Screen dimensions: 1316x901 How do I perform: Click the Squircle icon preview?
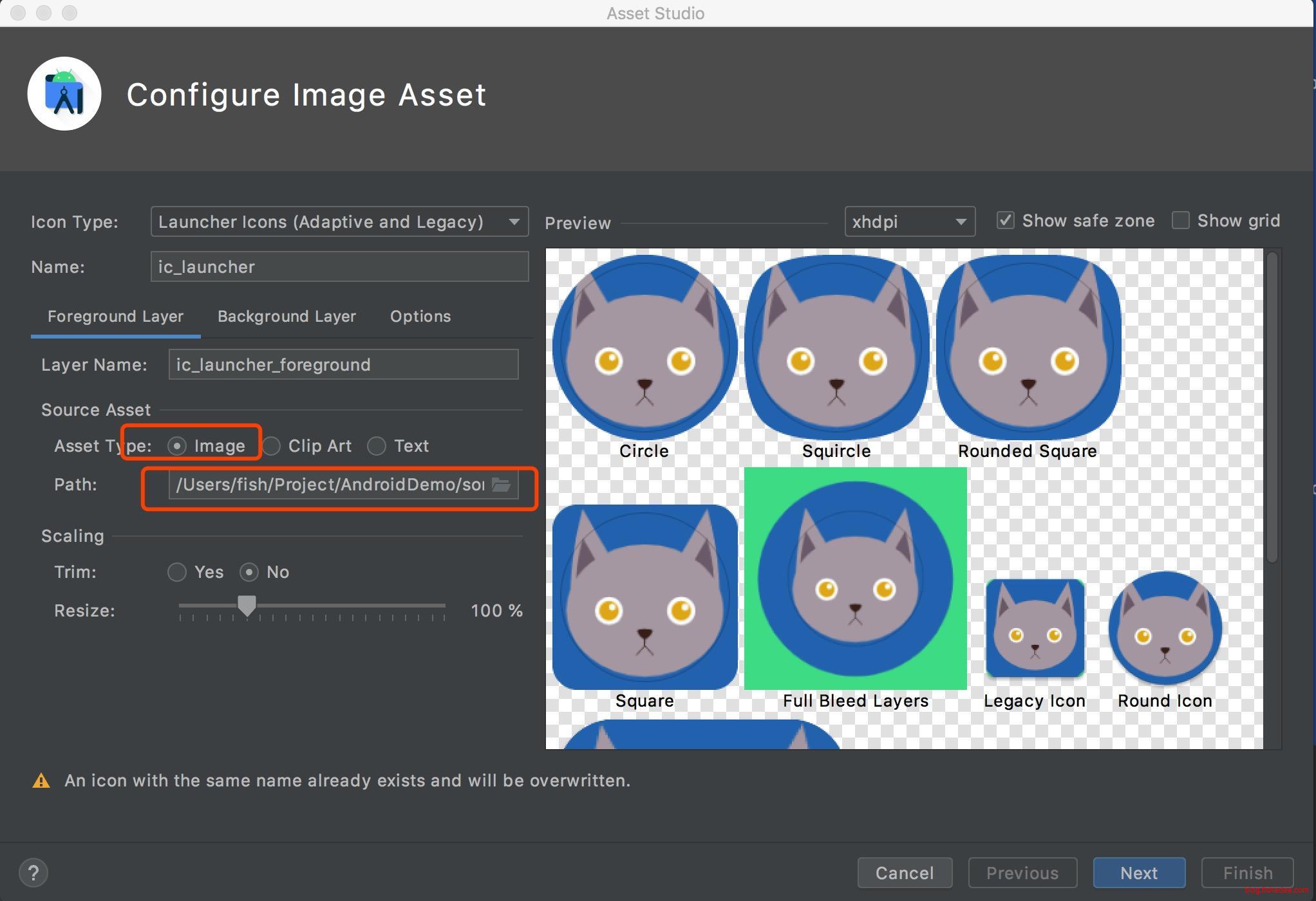(836, 348)
